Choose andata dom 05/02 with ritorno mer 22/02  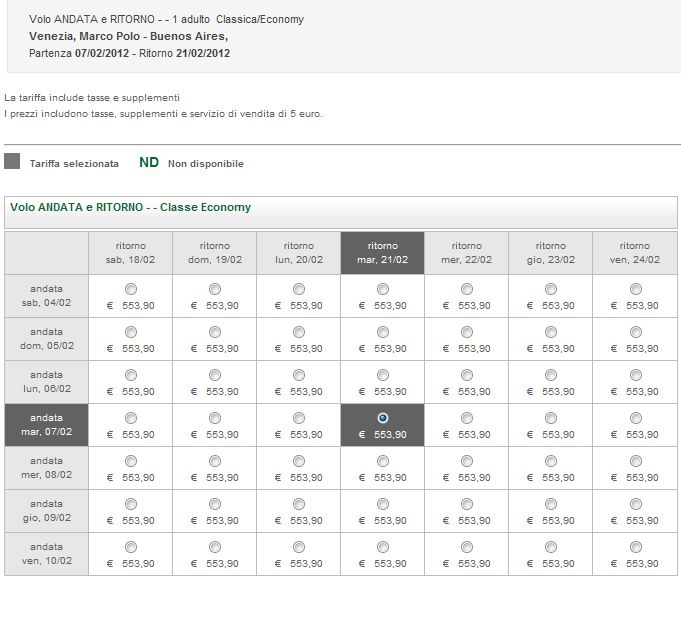click(466, 332)
